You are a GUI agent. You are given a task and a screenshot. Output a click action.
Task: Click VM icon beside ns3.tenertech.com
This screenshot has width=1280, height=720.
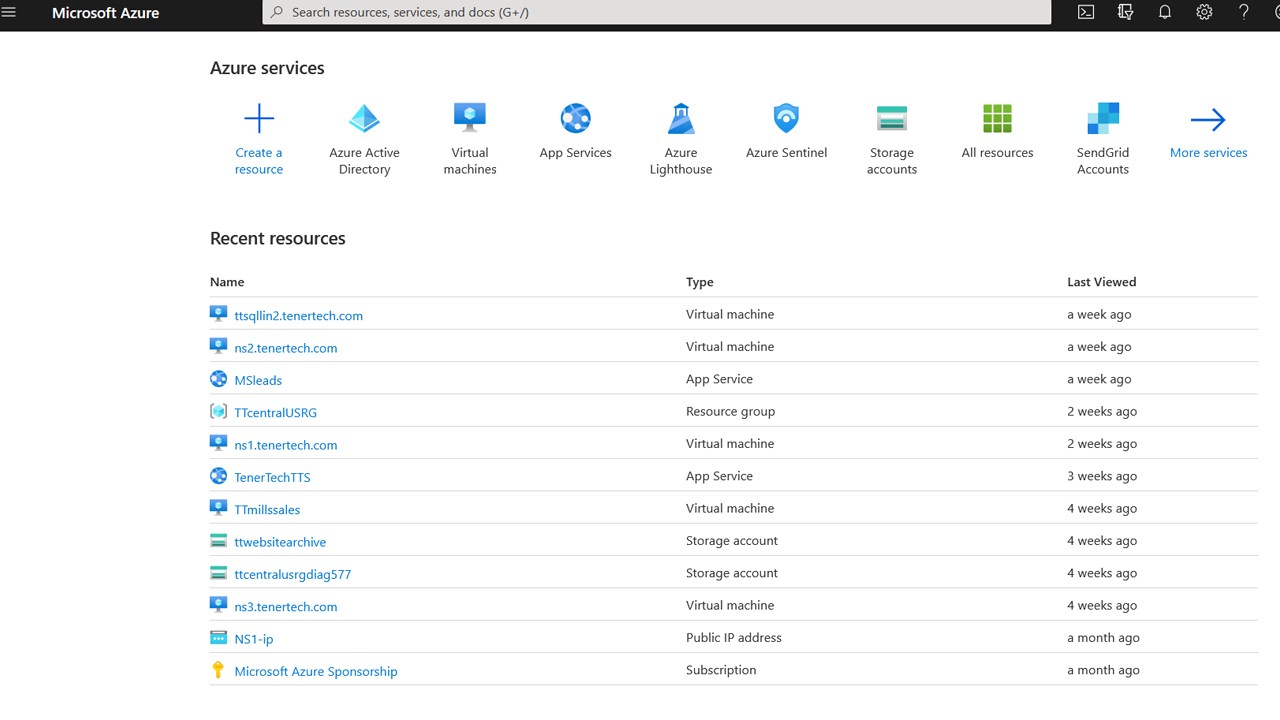[218, 605]
